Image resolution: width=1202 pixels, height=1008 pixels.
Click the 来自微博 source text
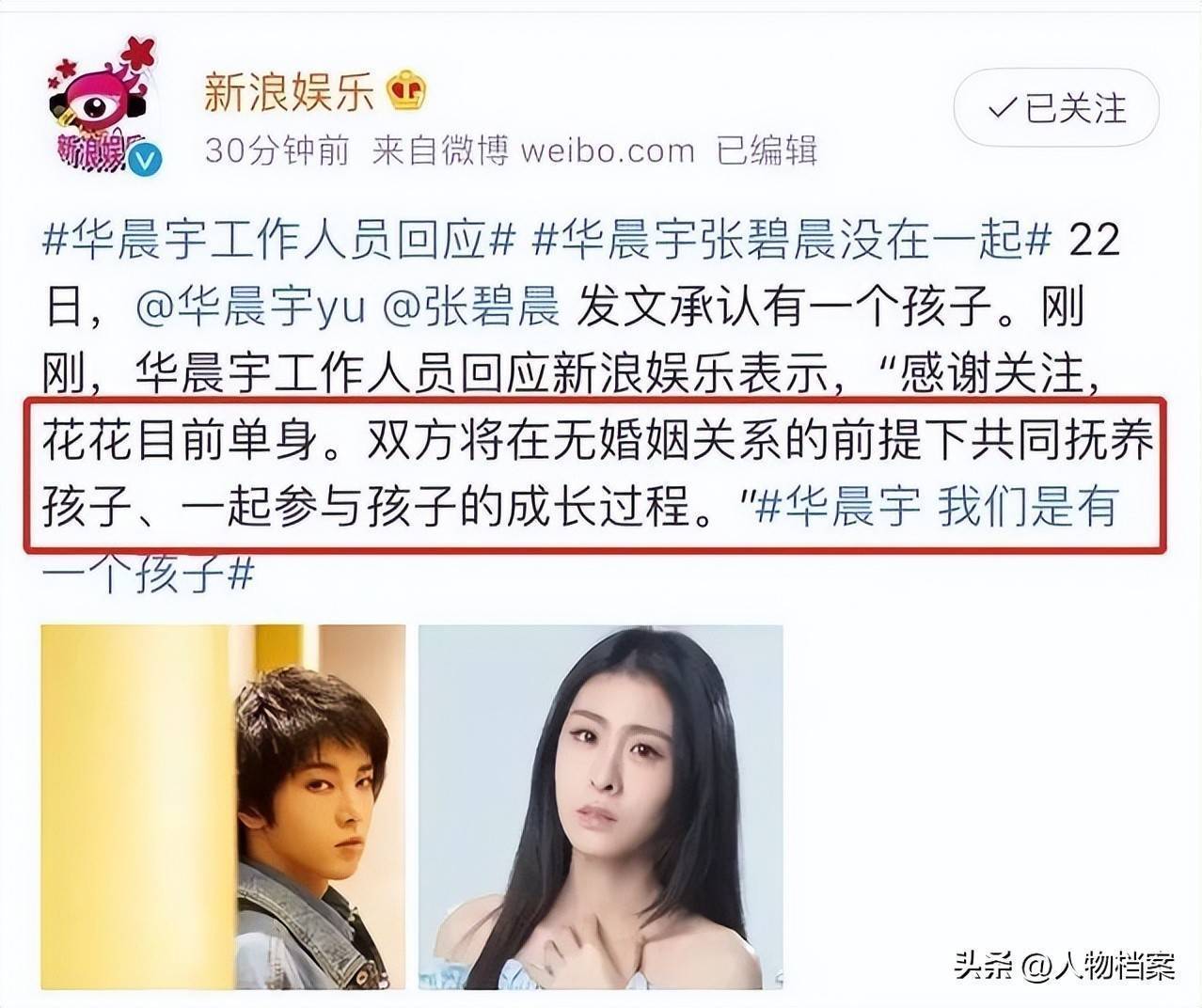click(440, 150)
